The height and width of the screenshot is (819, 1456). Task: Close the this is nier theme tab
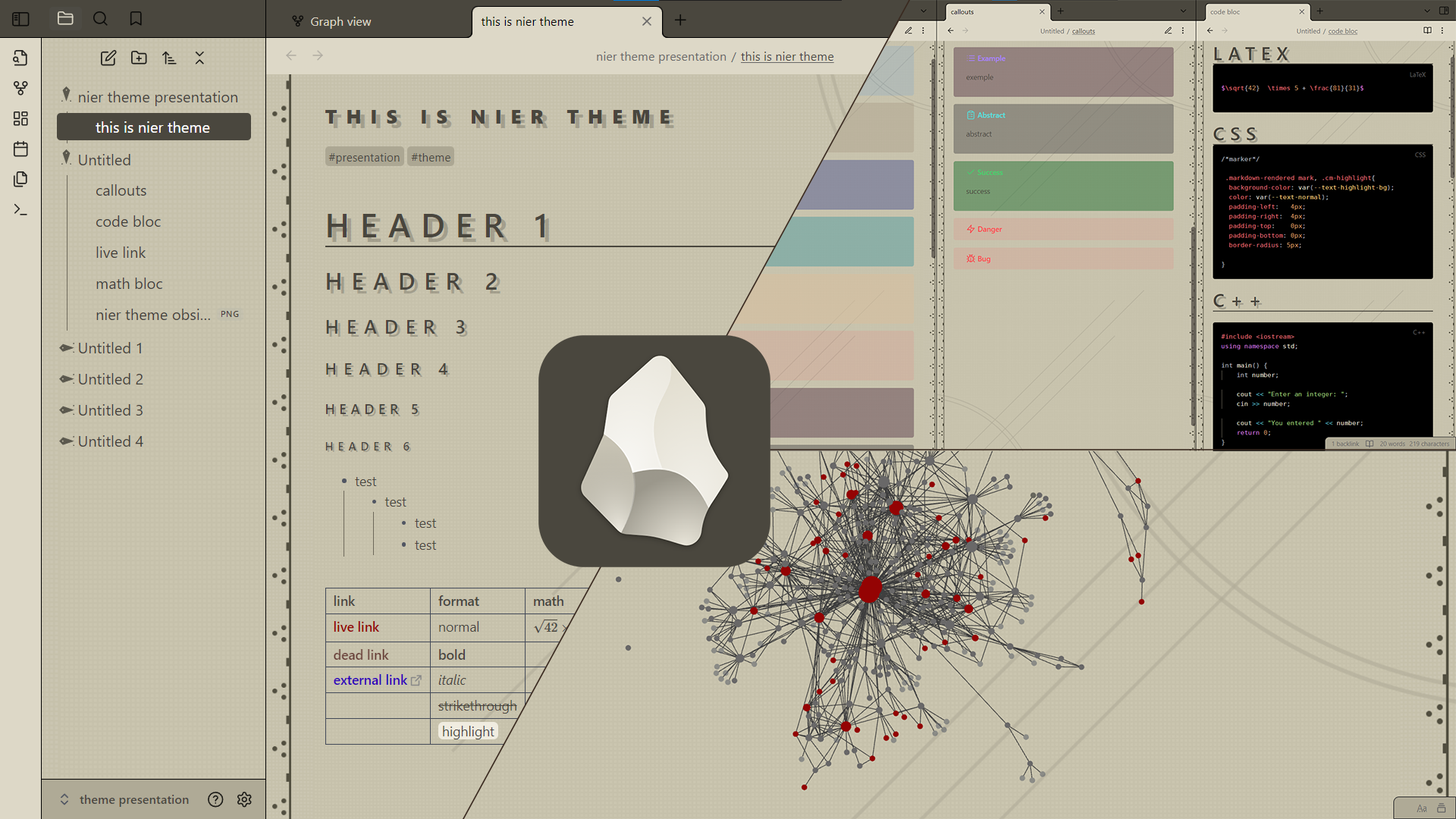(647, 21)
